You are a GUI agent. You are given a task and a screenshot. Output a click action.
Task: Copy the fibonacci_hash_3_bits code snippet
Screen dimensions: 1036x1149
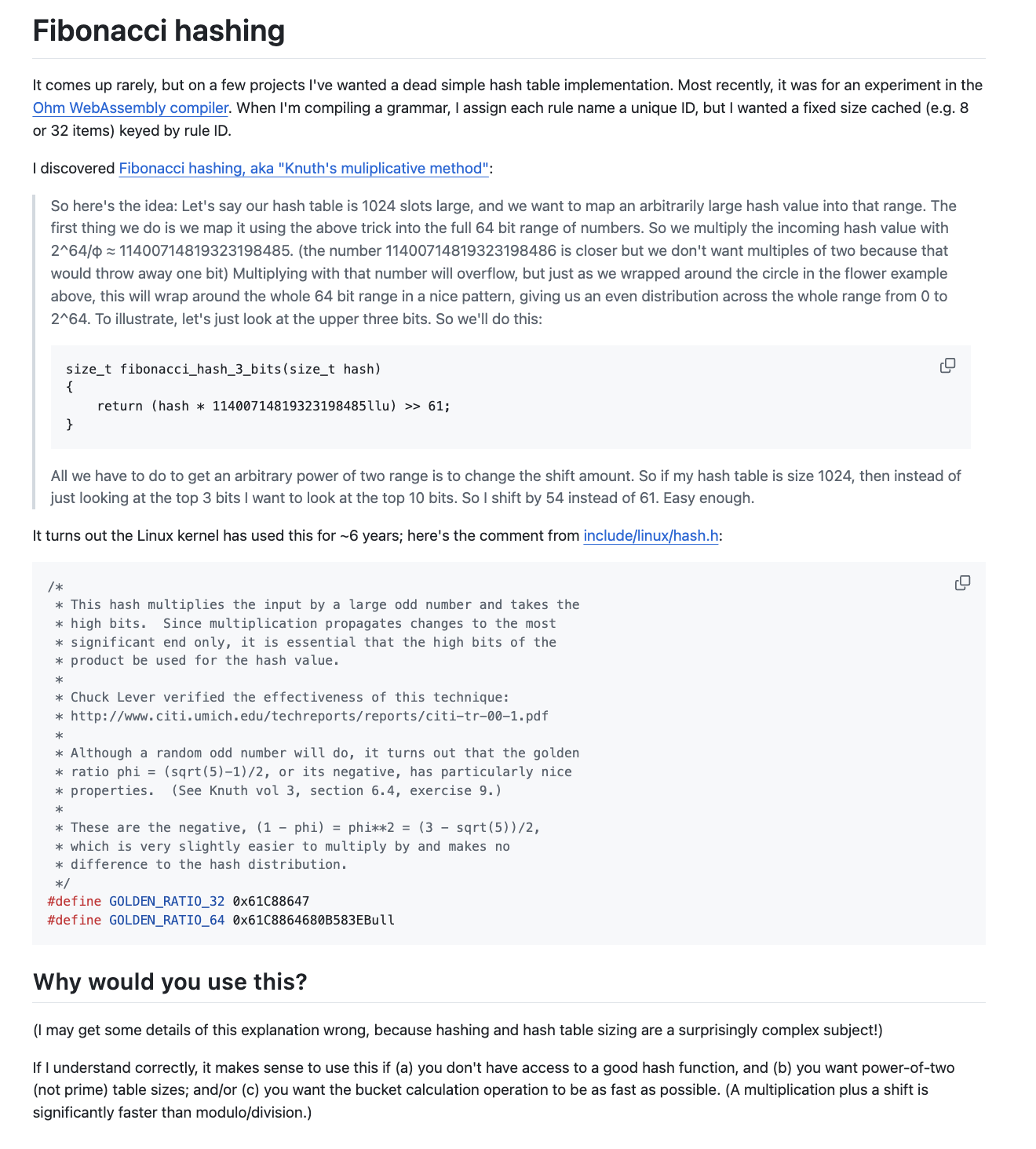coord(947,366)
